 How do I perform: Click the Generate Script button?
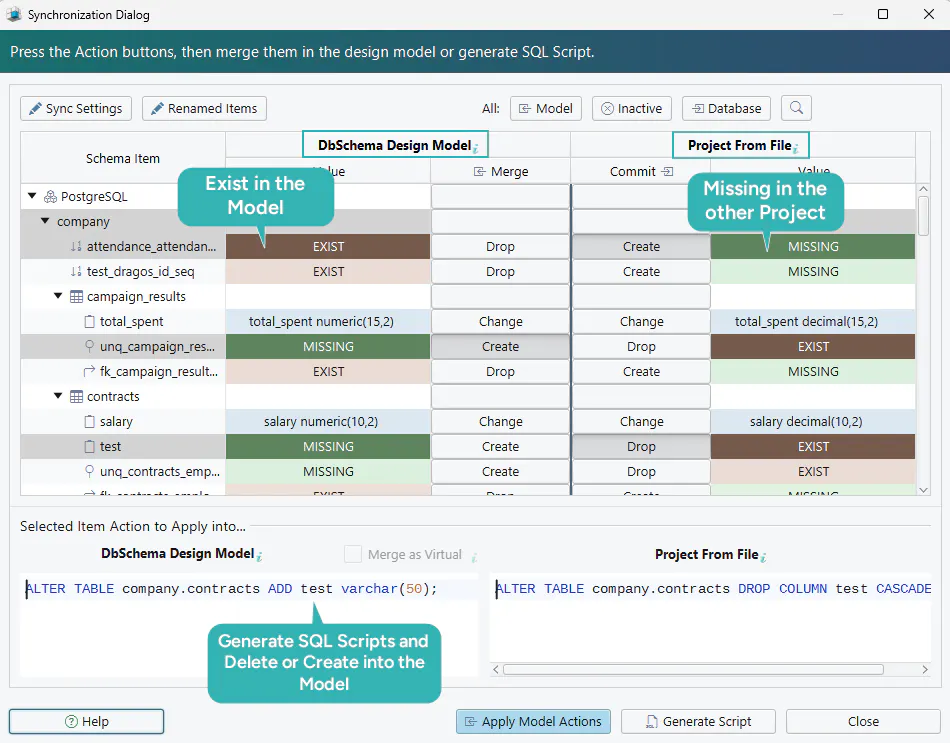click(698, 721)
